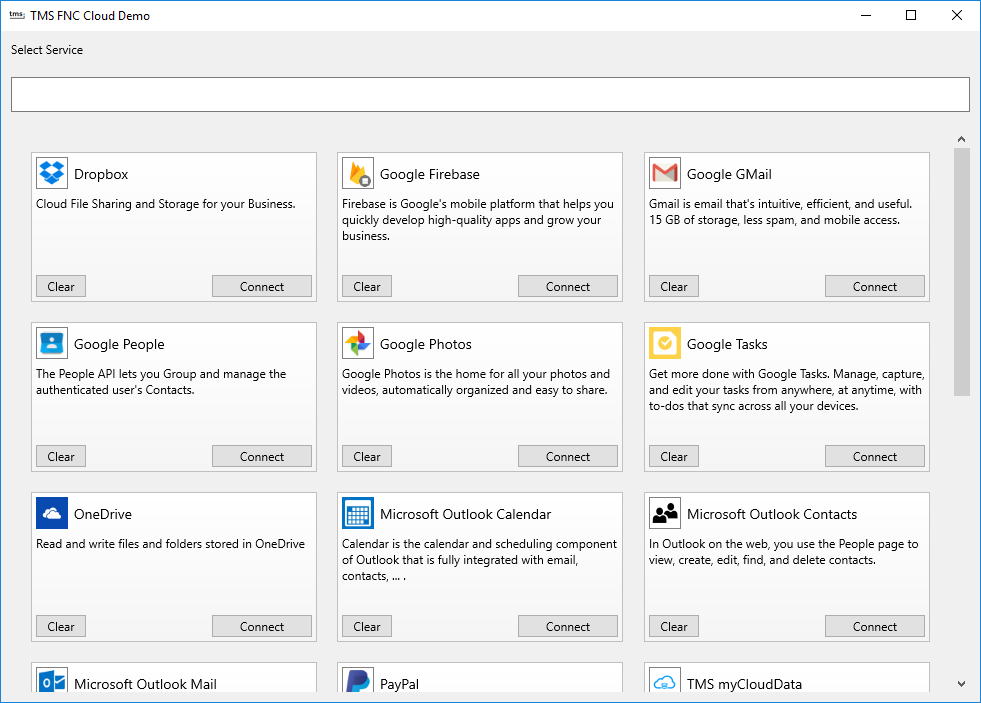
Task: Clear the Google People connection
Action: click(x=61, y=457)
